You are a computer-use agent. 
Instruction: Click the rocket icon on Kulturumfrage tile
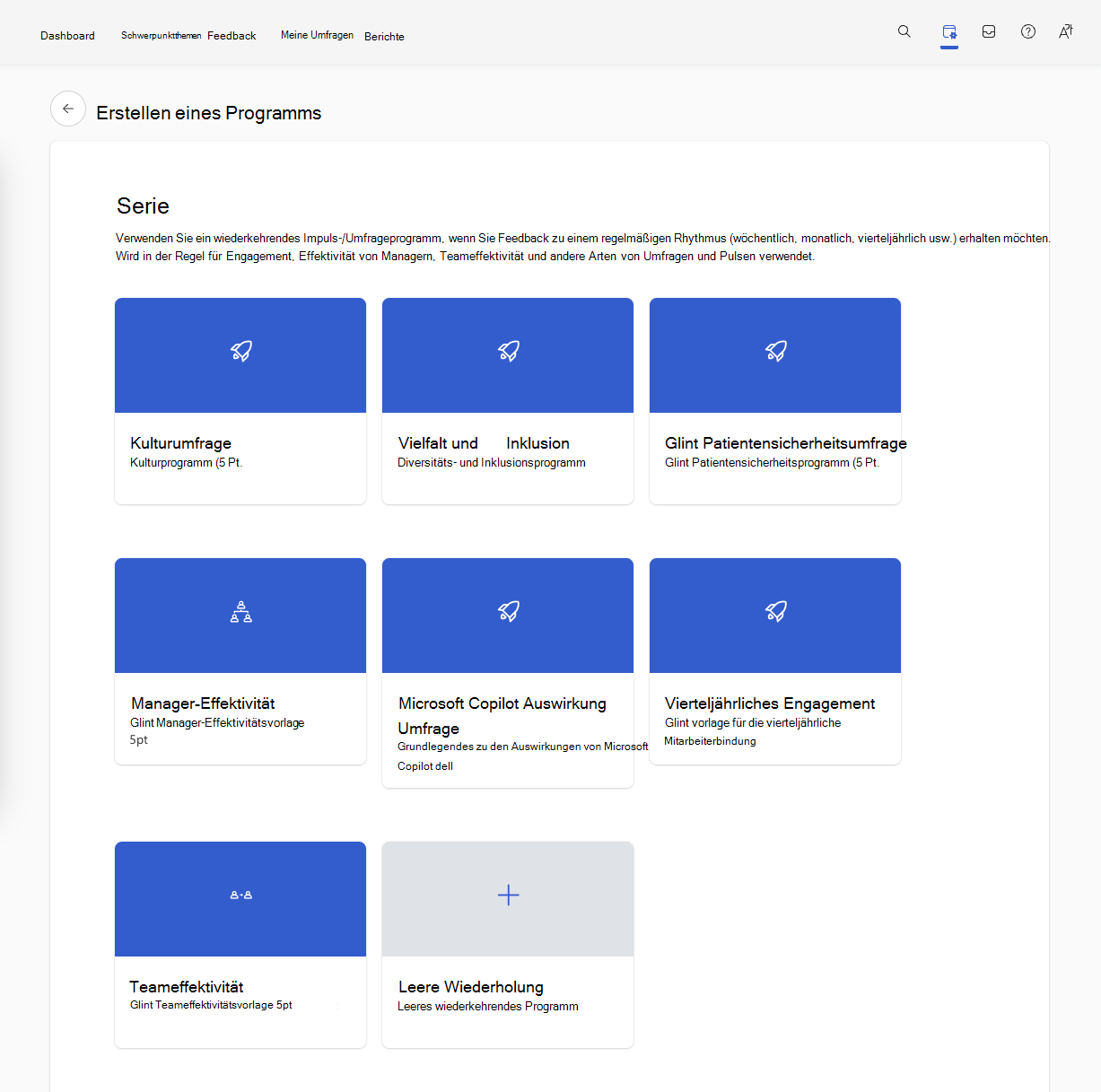(240, 353)
